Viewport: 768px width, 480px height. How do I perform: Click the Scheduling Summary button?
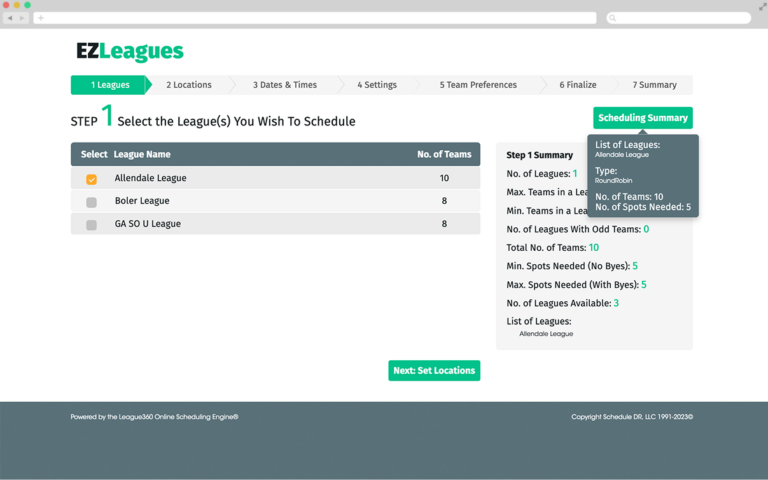(642, 118)
